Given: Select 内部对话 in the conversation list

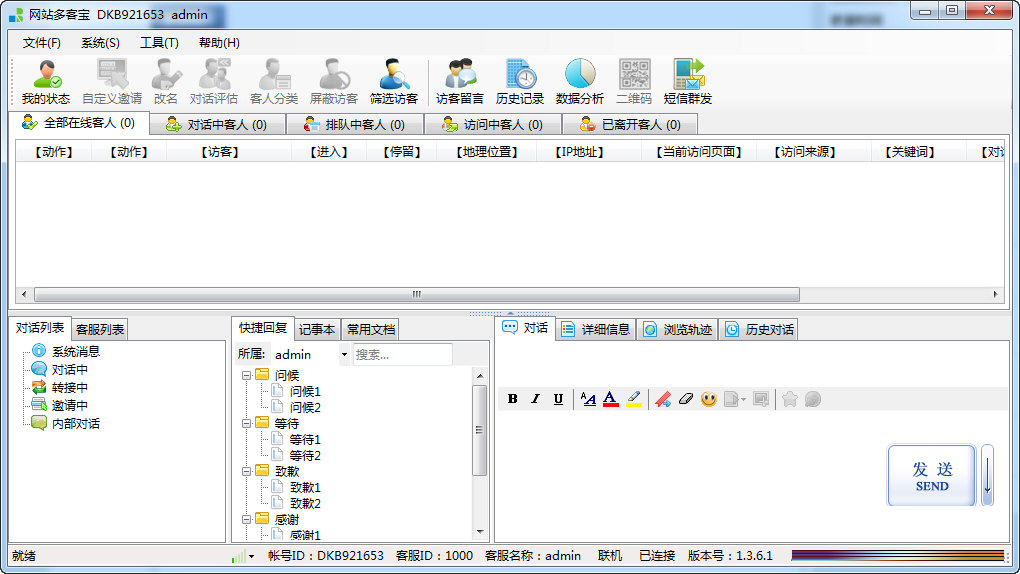Looking at the screenshot, I should coord(75,424).
